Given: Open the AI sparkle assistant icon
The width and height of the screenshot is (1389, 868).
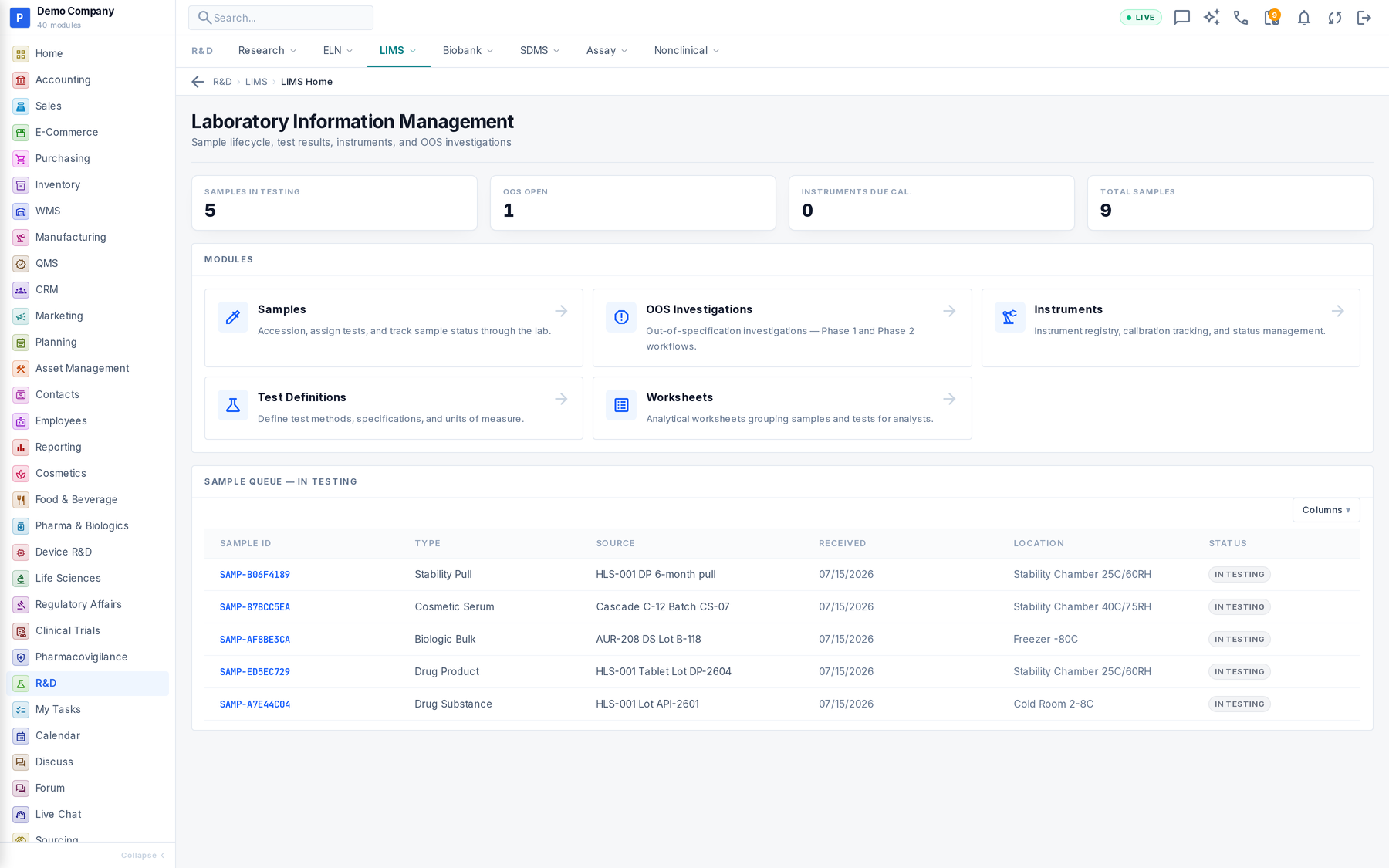Looking at the screenshot, I should 1212,18.
